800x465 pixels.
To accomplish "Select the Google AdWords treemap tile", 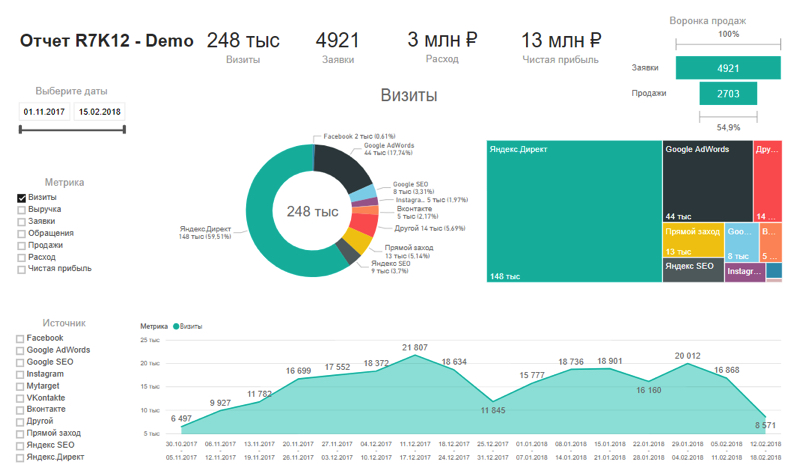I will [707, 180].
